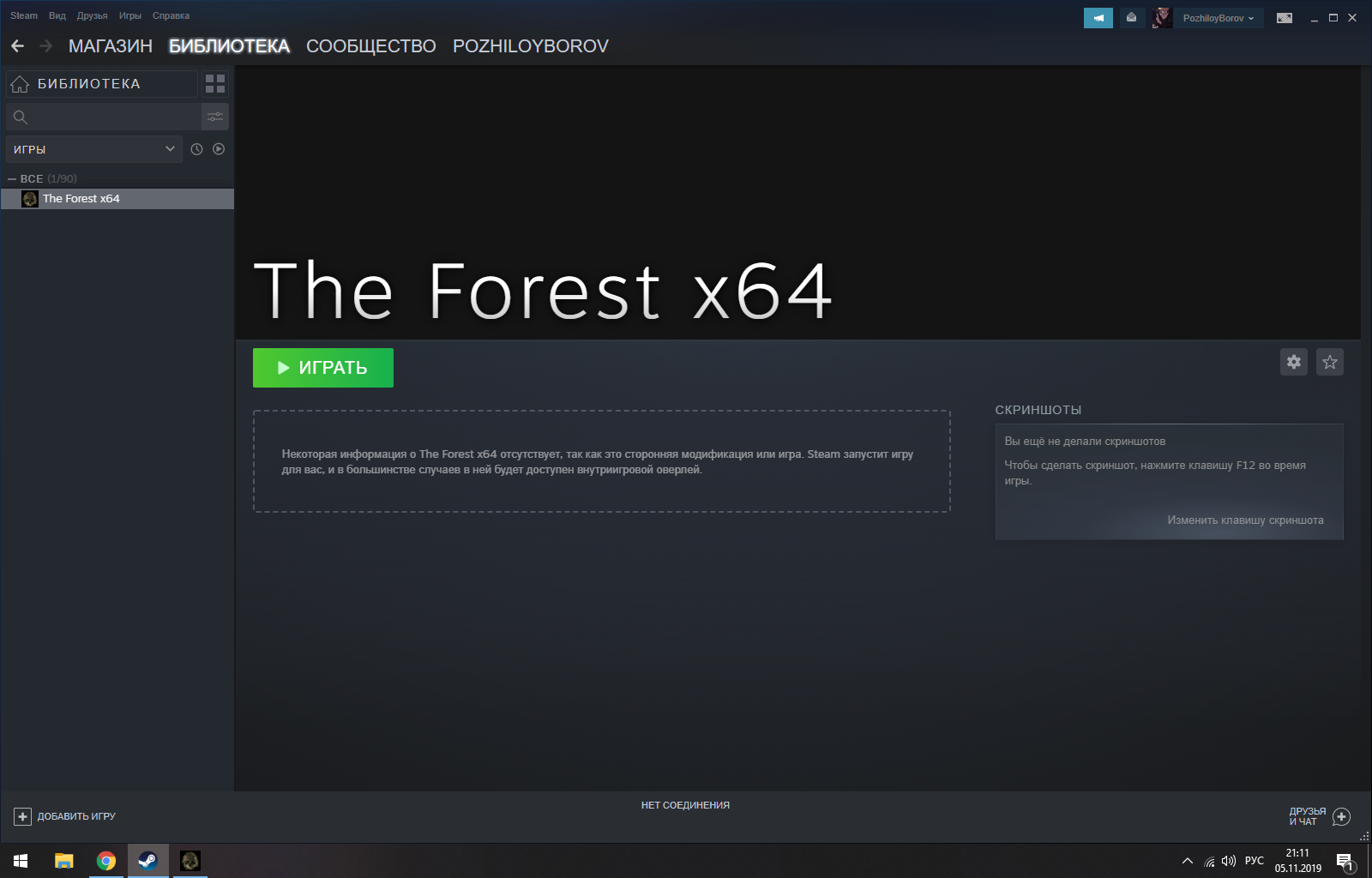Go to СООБЩЕСТВО tab
The height and width of the screenshot is (878, 1372).
point(371,46)
